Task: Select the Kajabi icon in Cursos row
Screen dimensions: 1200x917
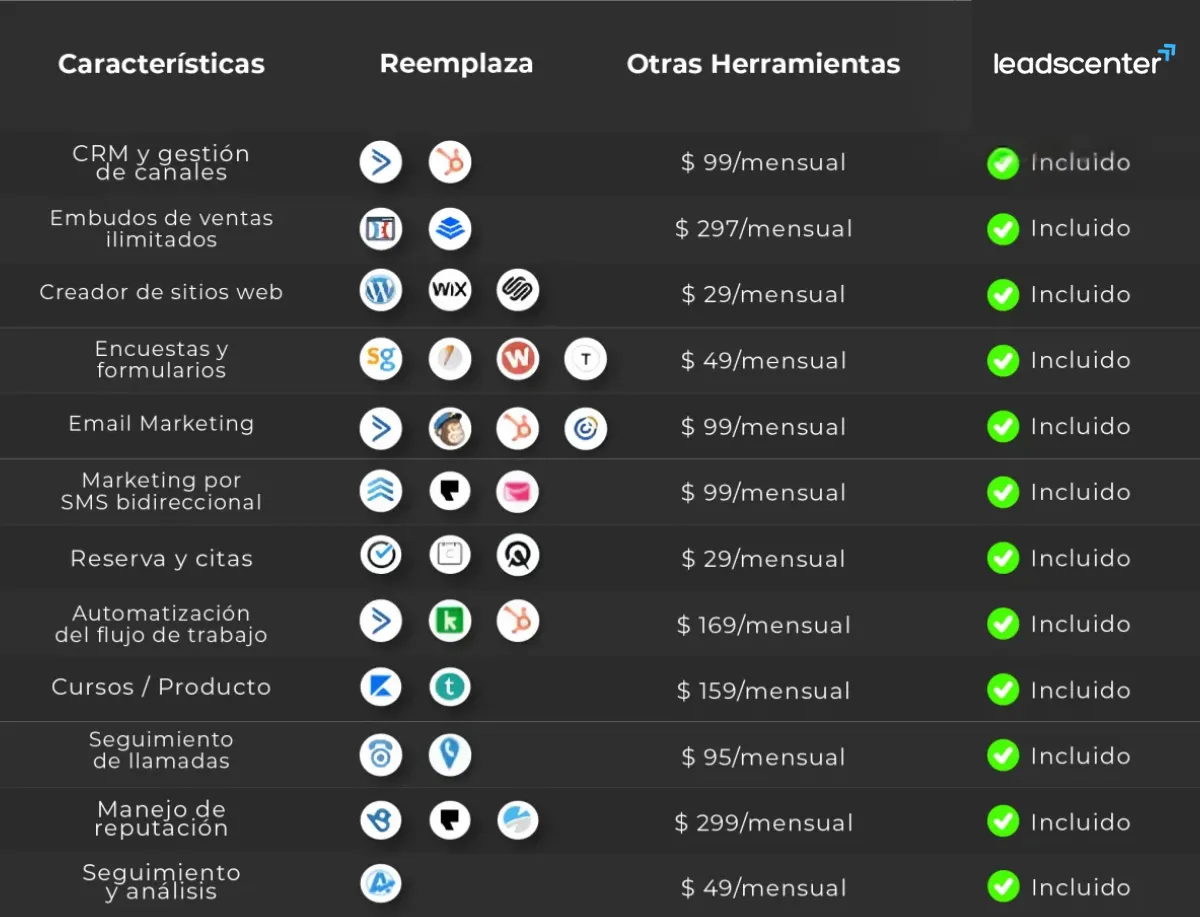Action: coord(381,687)
